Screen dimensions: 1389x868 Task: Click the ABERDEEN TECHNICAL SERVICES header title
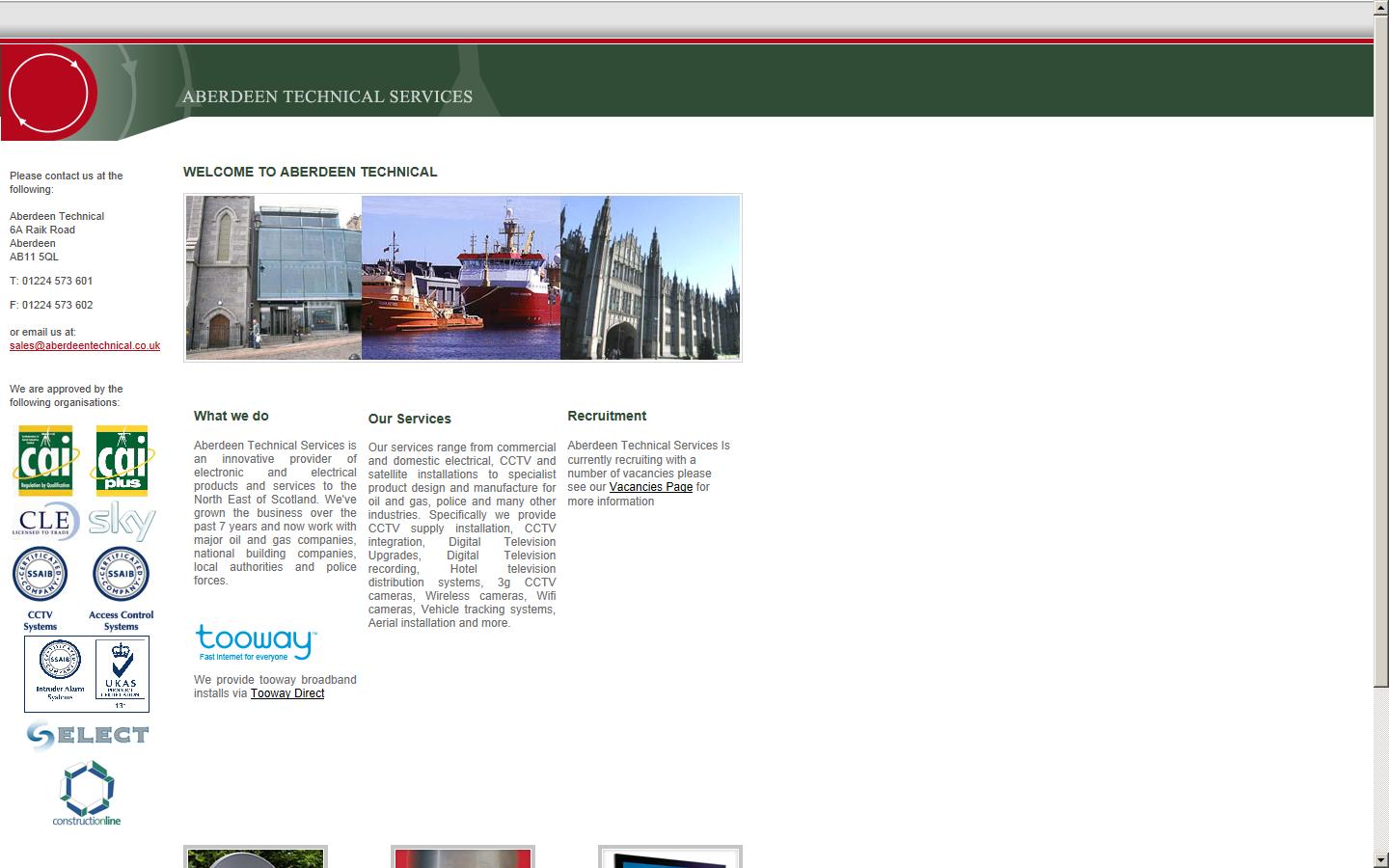(327, 96)
